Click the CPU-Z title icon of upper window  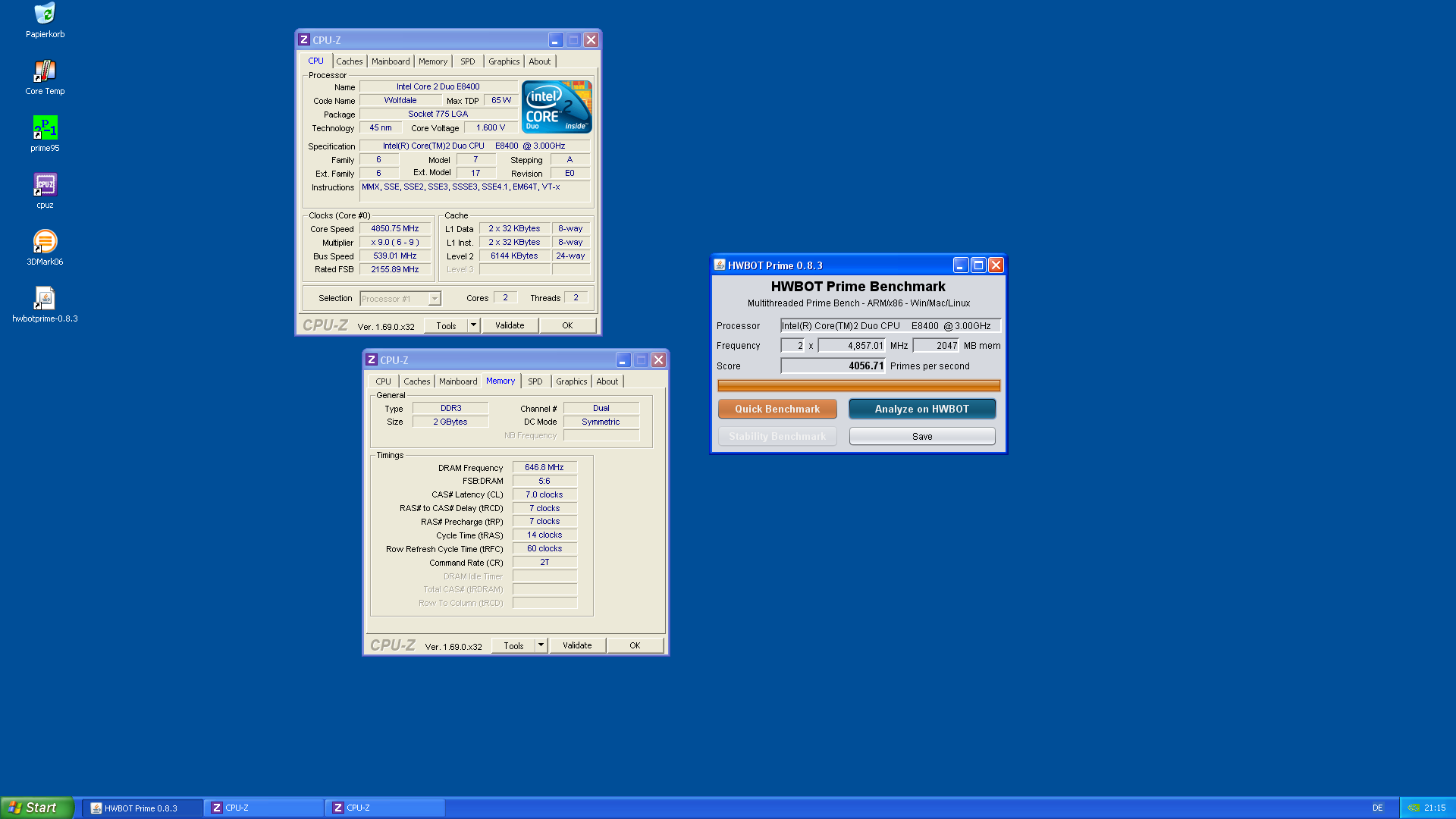click(x=304, y=39)
